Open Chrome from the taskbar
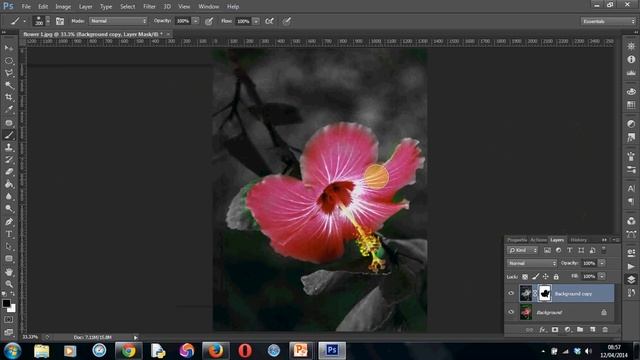This screenshot has width=640, height=360. click(x=128, y=351)
